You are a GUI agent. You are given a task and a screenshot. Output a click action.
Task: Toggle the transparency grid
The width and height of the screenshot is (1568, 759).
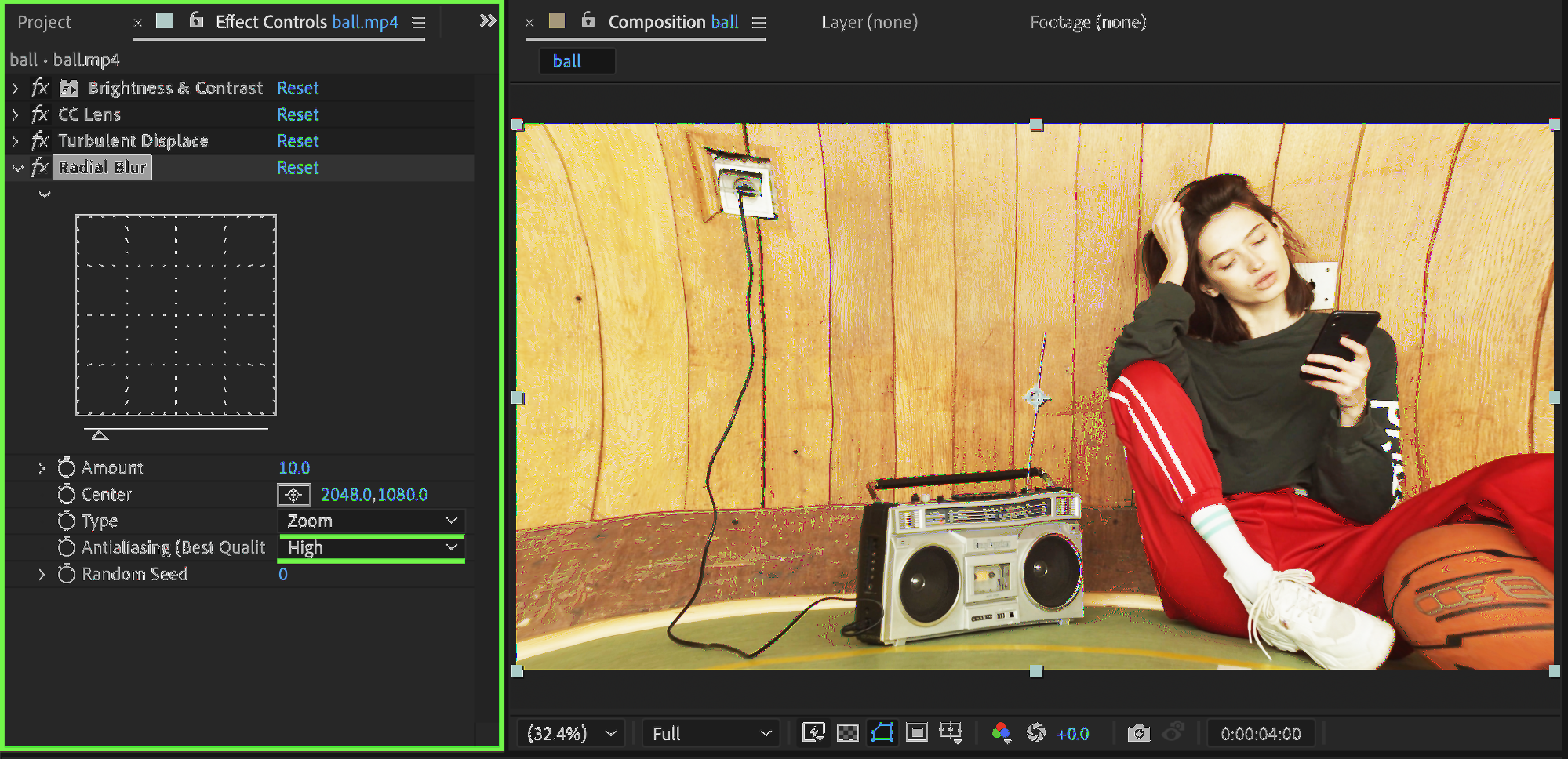point(848,733)
